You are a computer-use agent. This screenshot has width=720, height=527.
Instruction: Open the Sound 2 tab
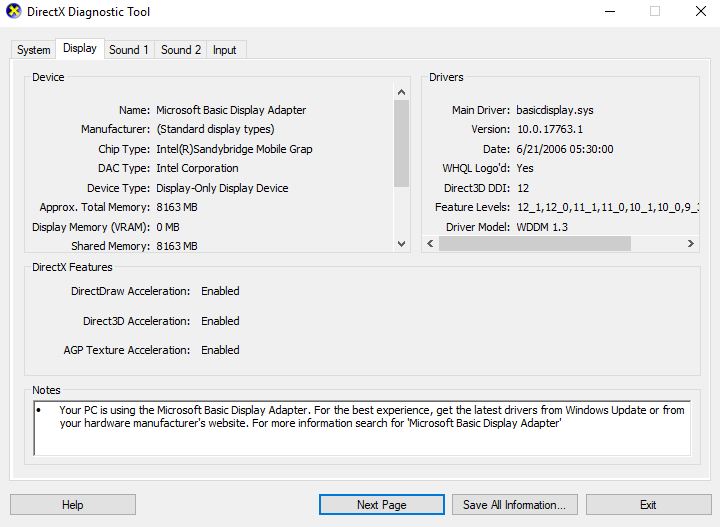click(180, 50)
